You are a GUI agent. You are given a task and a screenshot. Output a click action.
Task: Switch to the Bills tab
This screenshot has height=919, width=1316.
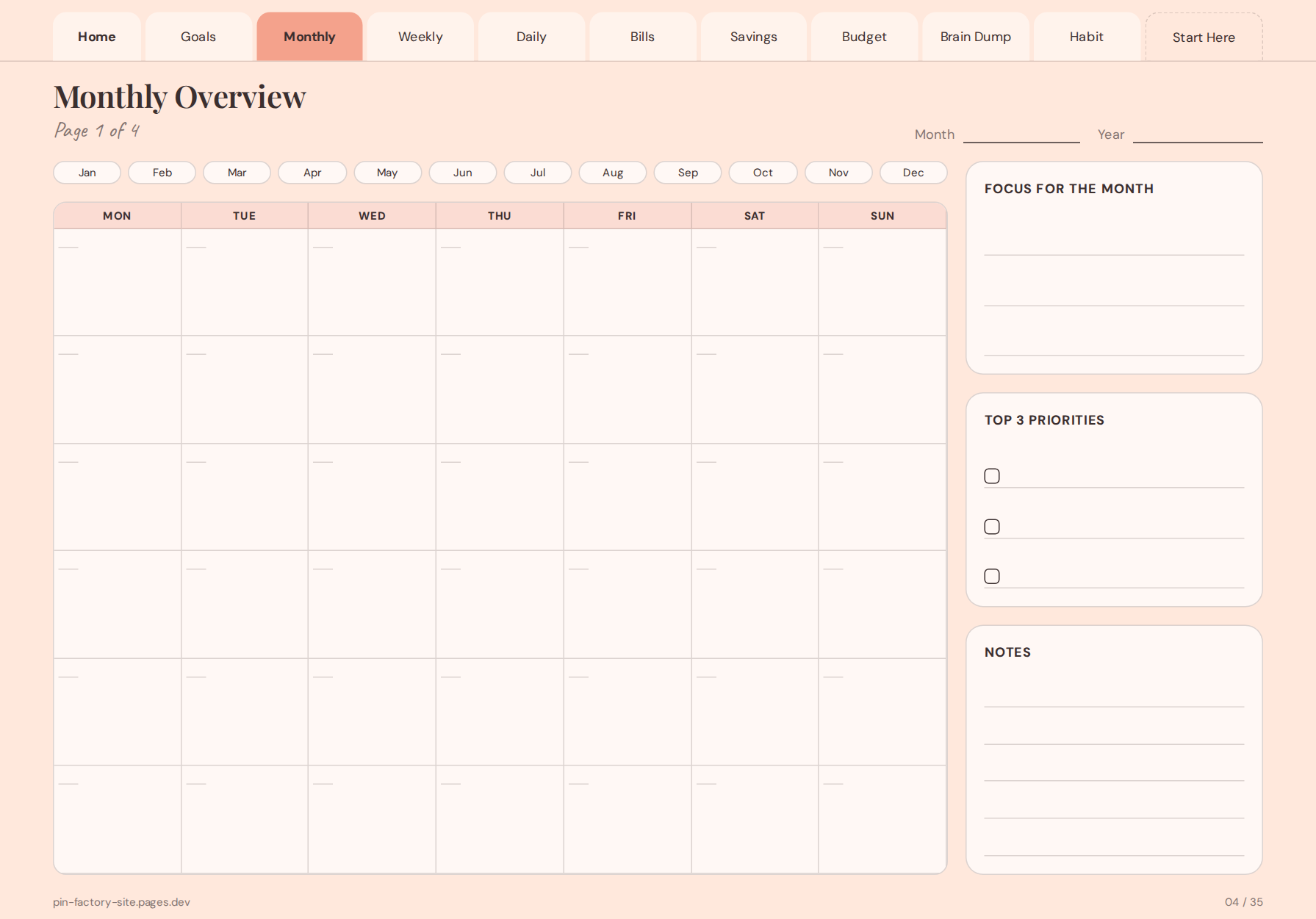click(642, 37)
